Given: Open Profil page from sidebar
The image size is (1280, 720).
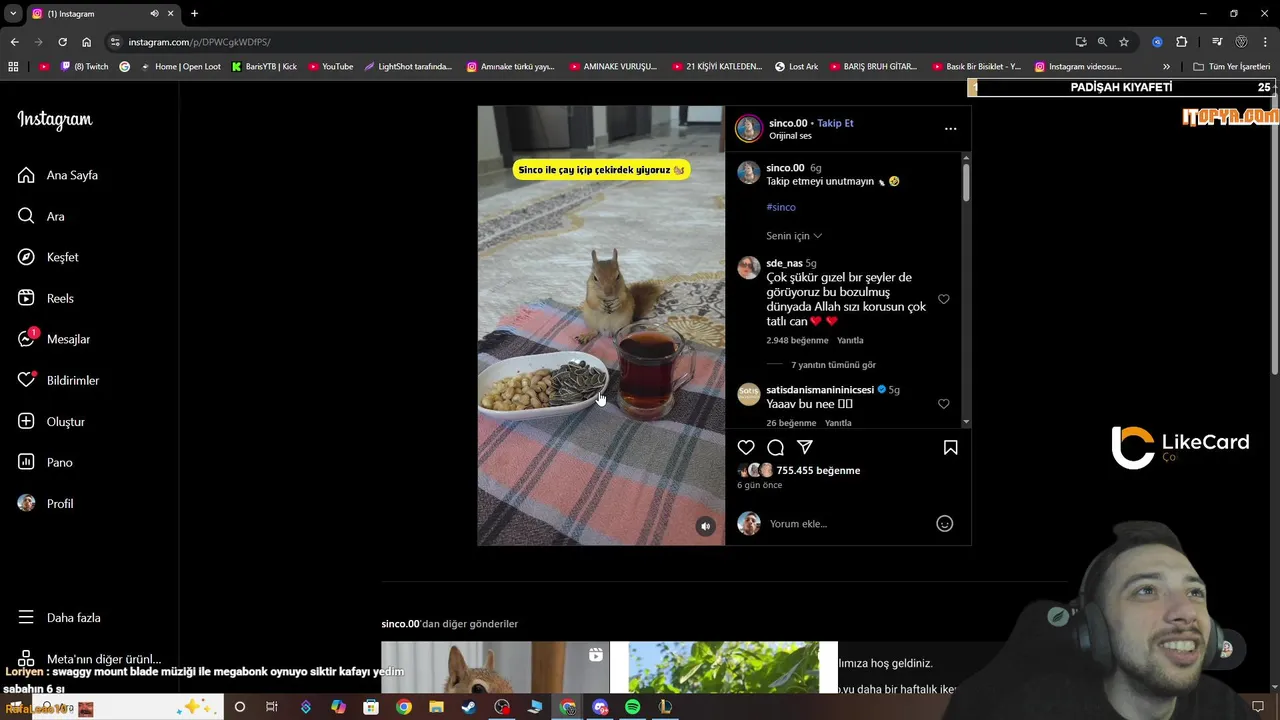Looking at the screenshot, I should click(45, 503).
